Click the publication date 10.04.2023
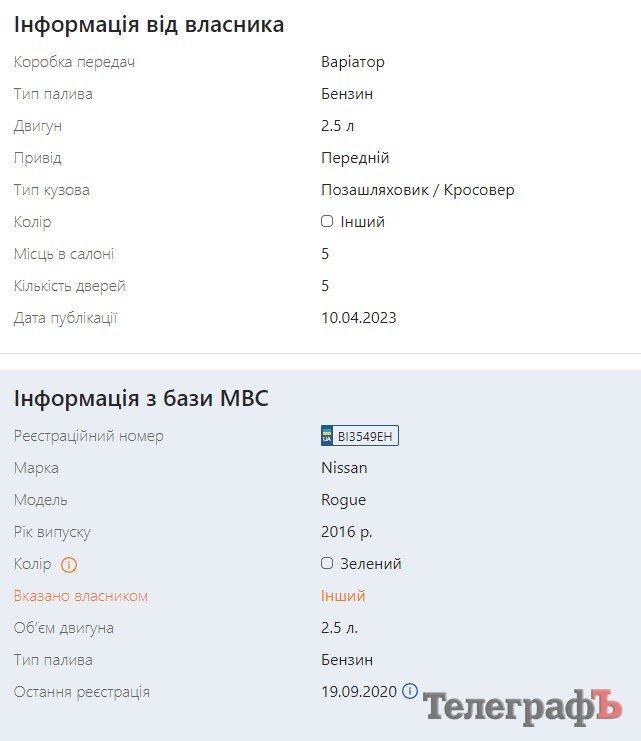641x741 pixels. click(x=359, y=318)
